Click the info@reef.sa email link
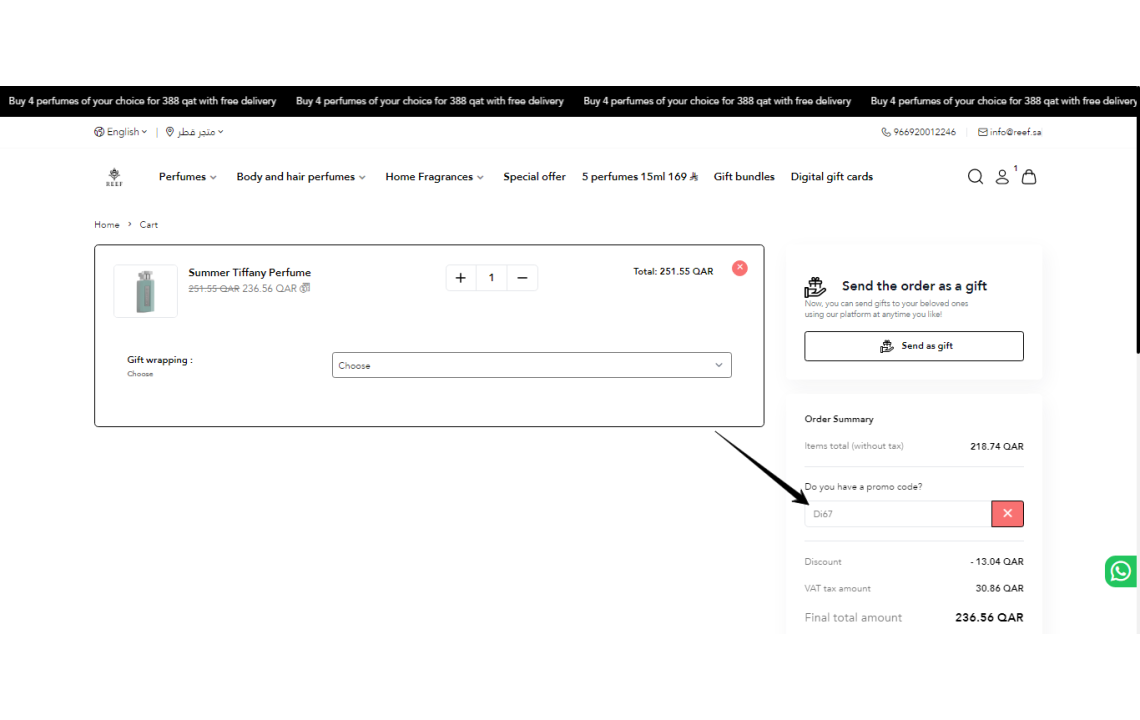The height and width of the screenshot is (720, 1140). 1015,132
